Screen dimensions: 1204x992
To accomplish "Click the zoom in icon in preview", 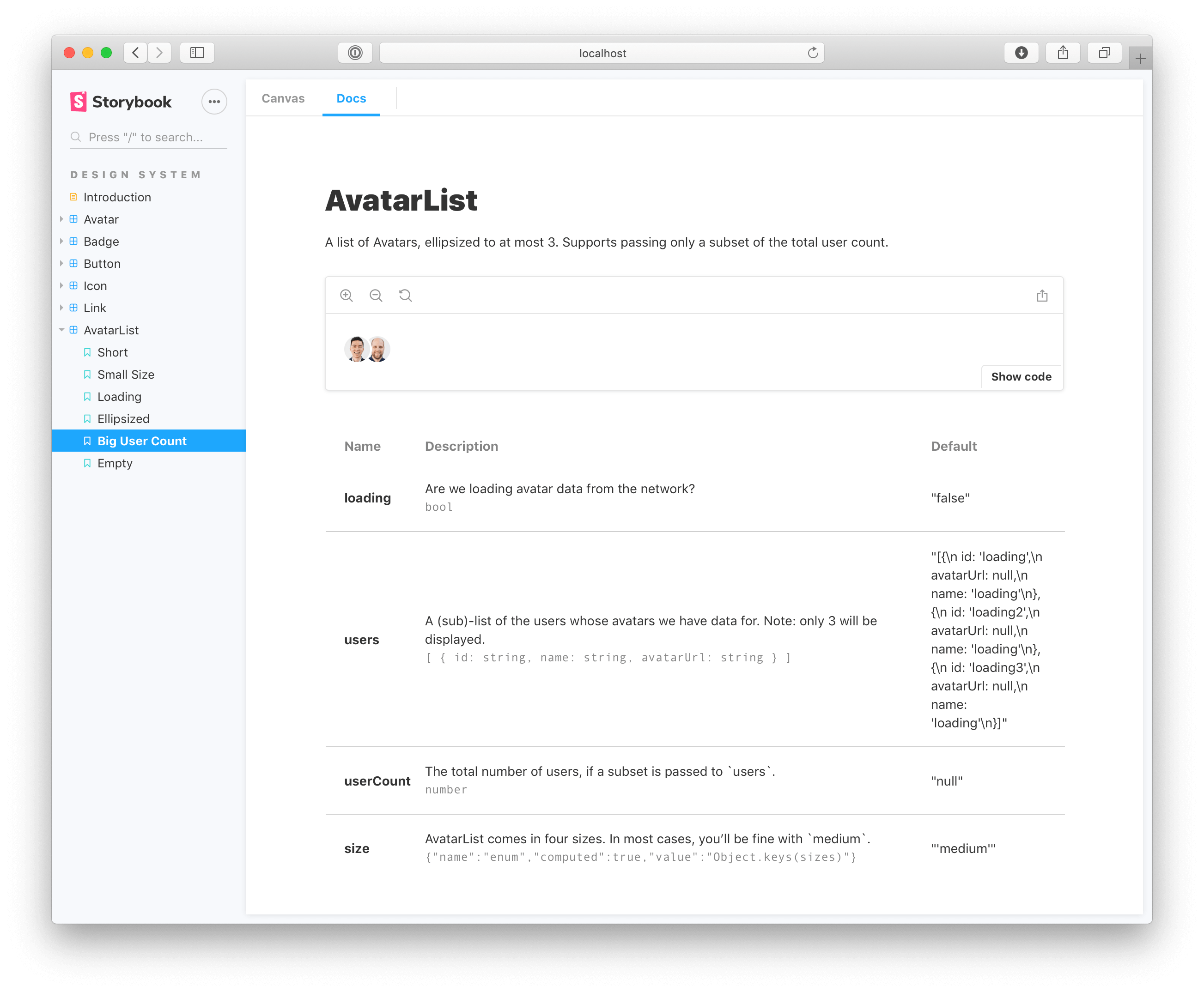I will pos(348,295).
